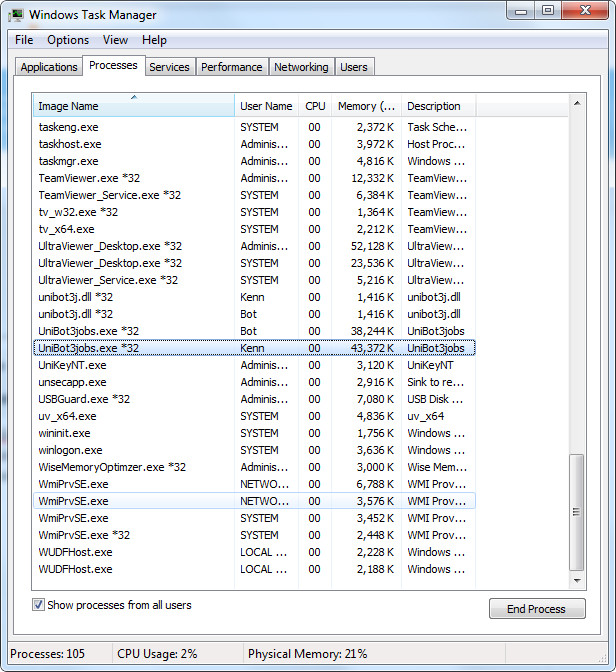616x672 pixels.
Task: Select the tv_x64.exe process row
Action: tap(254, 229)
